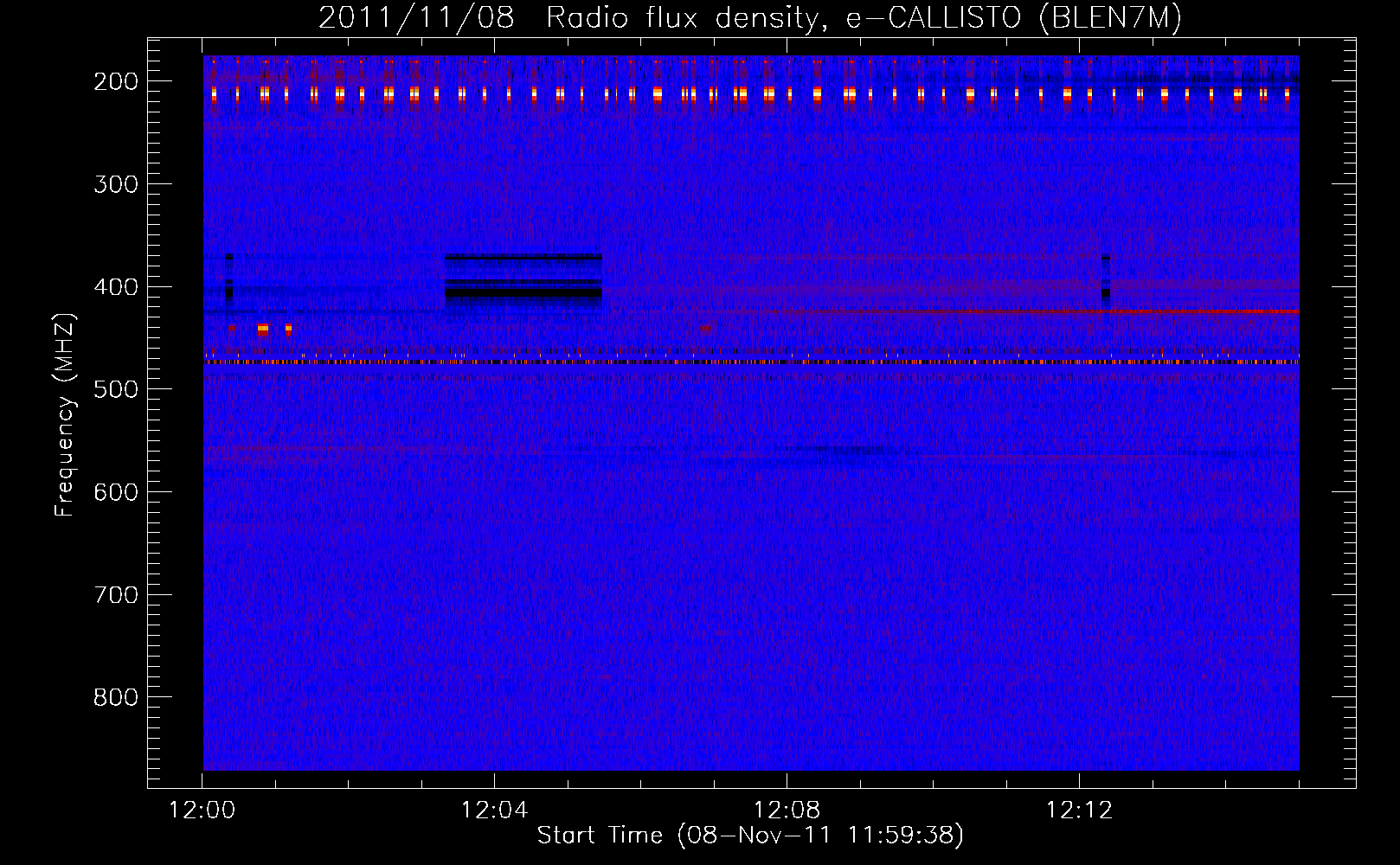Click the date '2011/11/08' in the title

[416, 17]
